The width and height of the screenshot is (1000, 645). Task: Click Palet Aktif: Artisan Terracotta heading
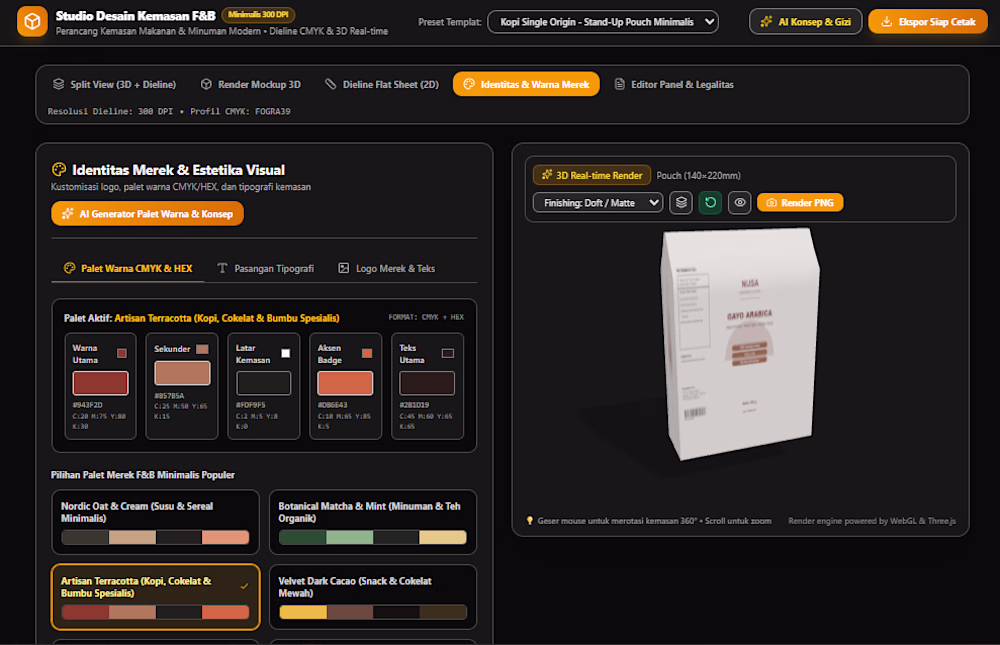pyautogui.click(x=202, y=318)
